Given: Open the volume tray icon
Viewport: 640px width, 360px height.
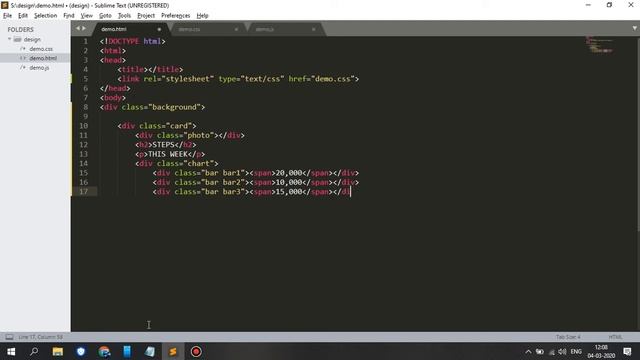Looking at the screenshot, I should (562, 351).
